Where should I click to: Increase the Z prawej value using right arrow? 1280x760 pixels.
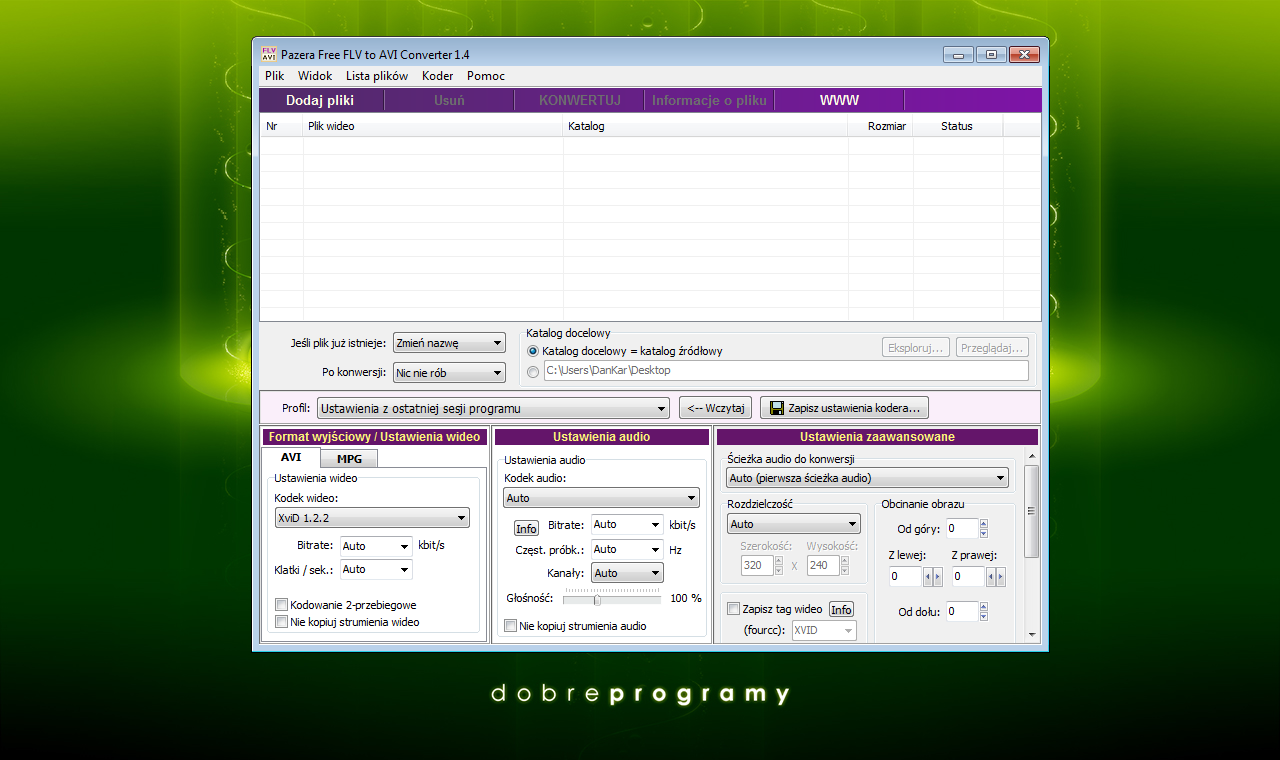pos(1000,577)
